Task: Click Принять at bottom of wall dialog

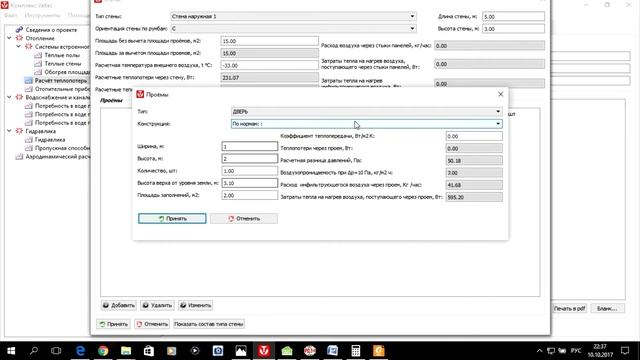Action: (x=113, y=324)
